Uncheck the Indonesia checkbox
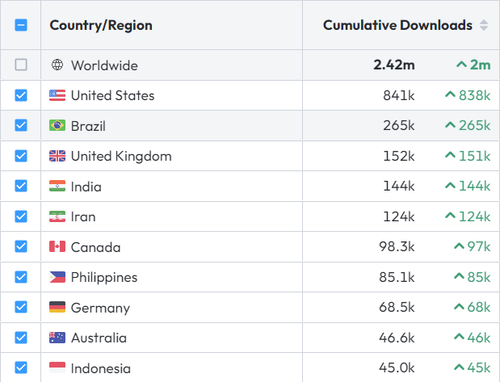This screenshot has height=382, width=500. 21,368
